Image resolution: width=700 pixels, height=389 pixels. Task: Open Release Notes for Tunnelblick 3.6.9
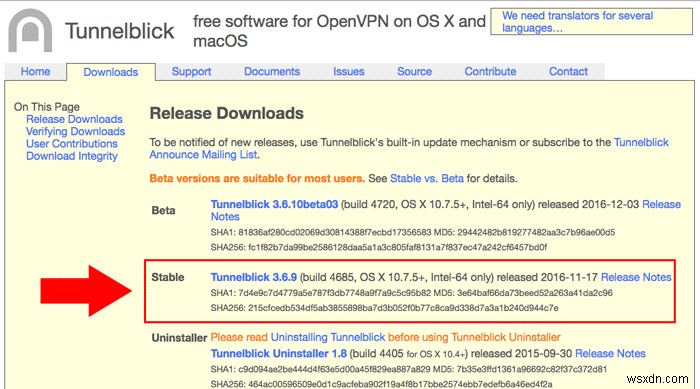pyautogui.click(x=636, y=277)
